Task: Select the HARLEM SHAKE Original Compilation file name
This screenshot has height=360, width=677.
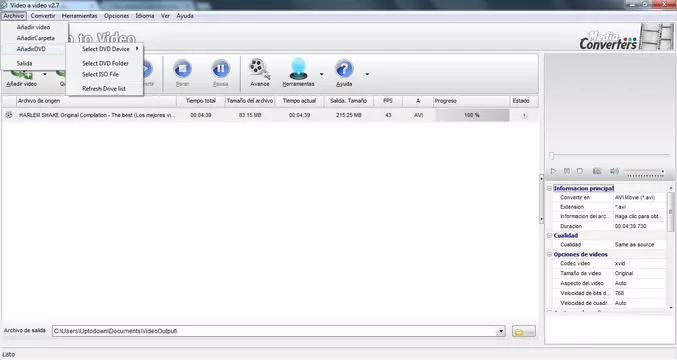Action: pyautogui.click(x=97, y=115)
